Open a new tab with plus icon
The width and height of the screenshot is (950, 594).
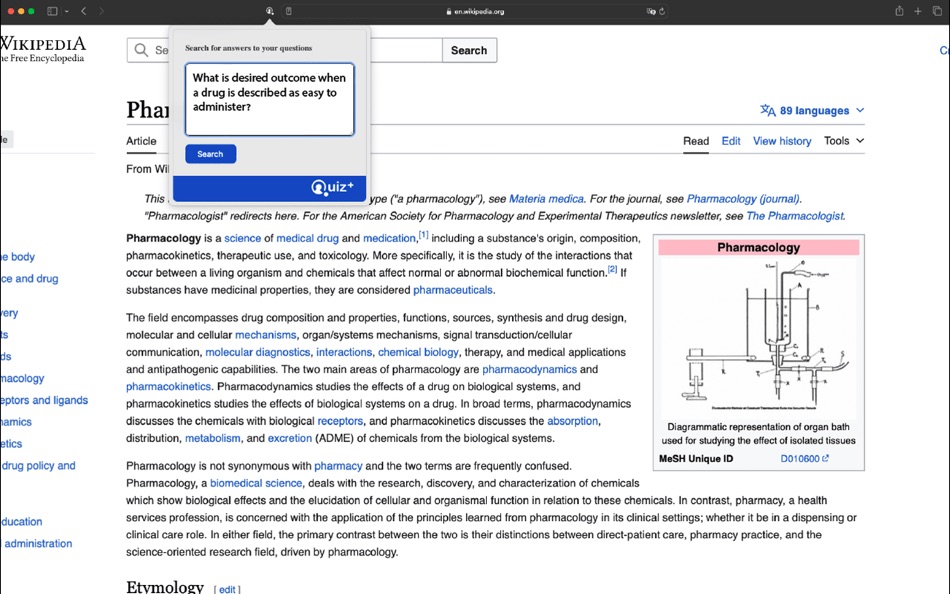point(918,11)
